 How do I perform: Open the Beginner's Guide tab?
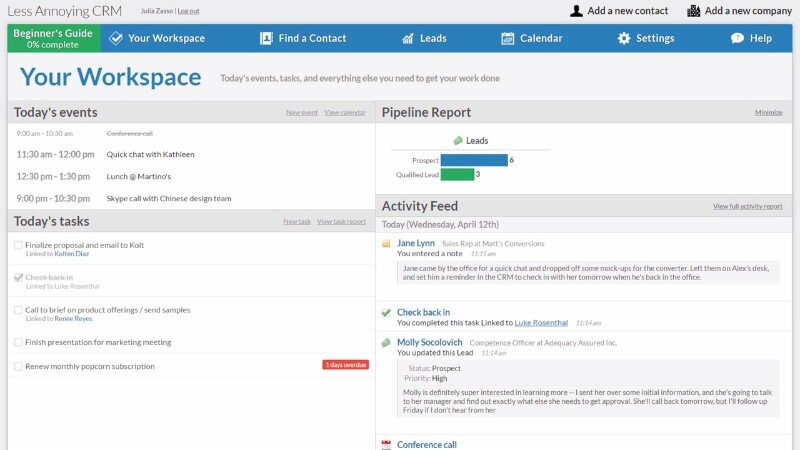[52, 39]
